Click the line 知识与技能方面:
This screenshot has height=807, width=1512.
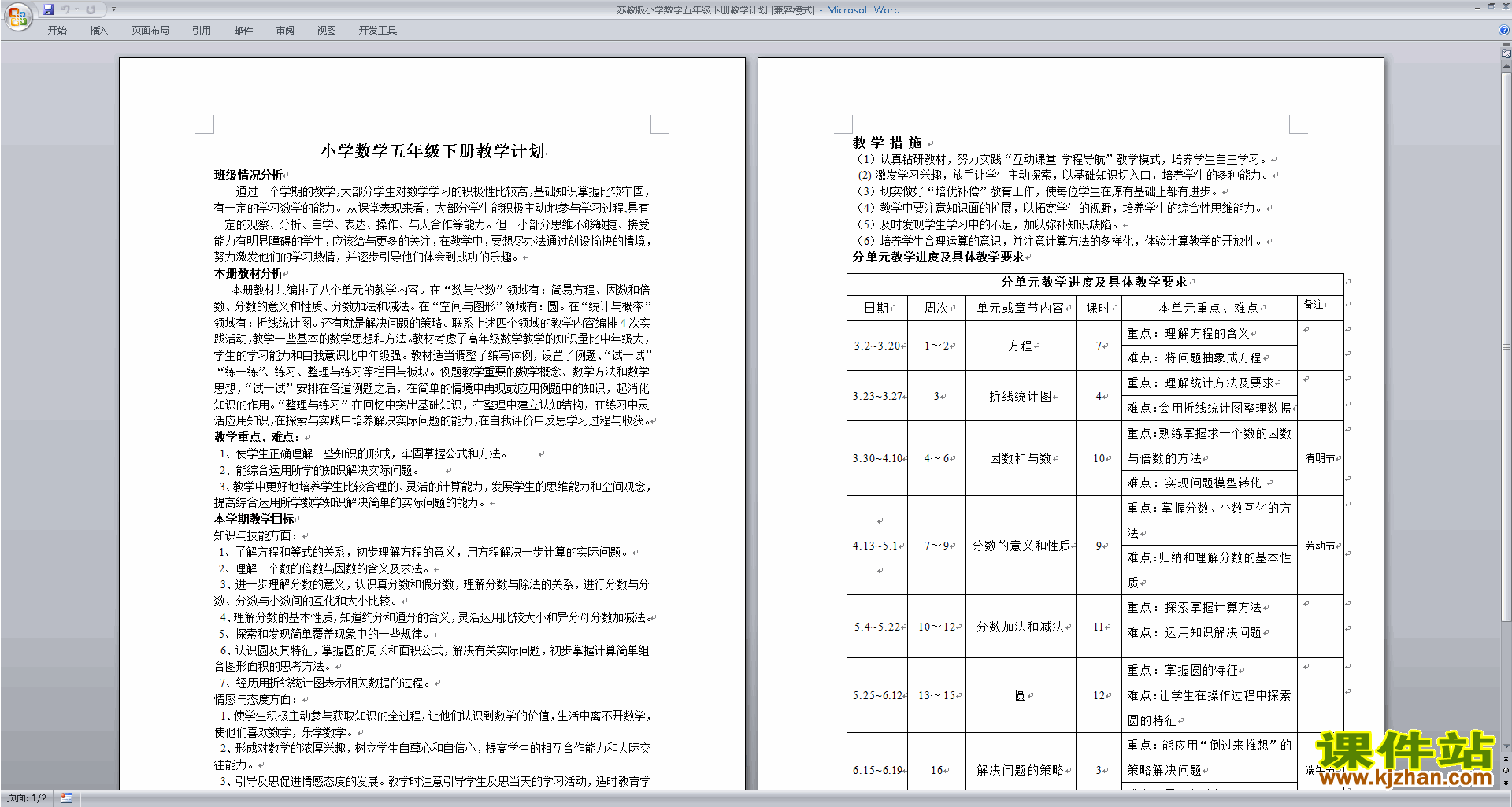(x=258, y=536)
